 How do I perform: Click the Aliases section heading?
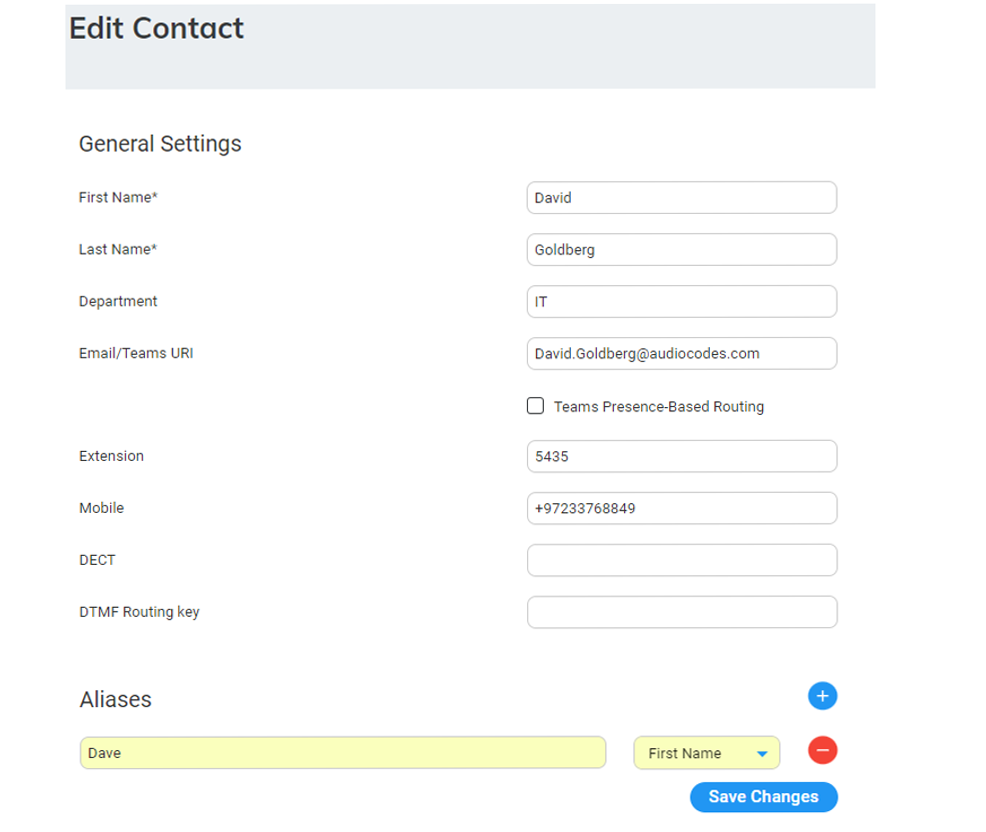(116, 699)
